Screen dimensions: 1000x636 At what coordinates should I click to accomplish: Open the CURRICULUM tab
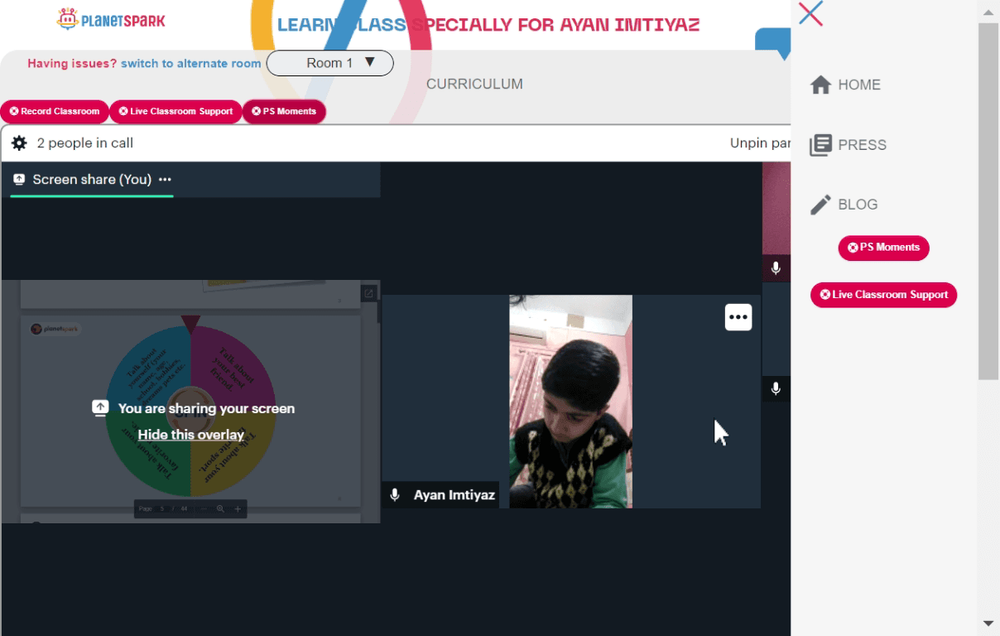pos(474,84)
